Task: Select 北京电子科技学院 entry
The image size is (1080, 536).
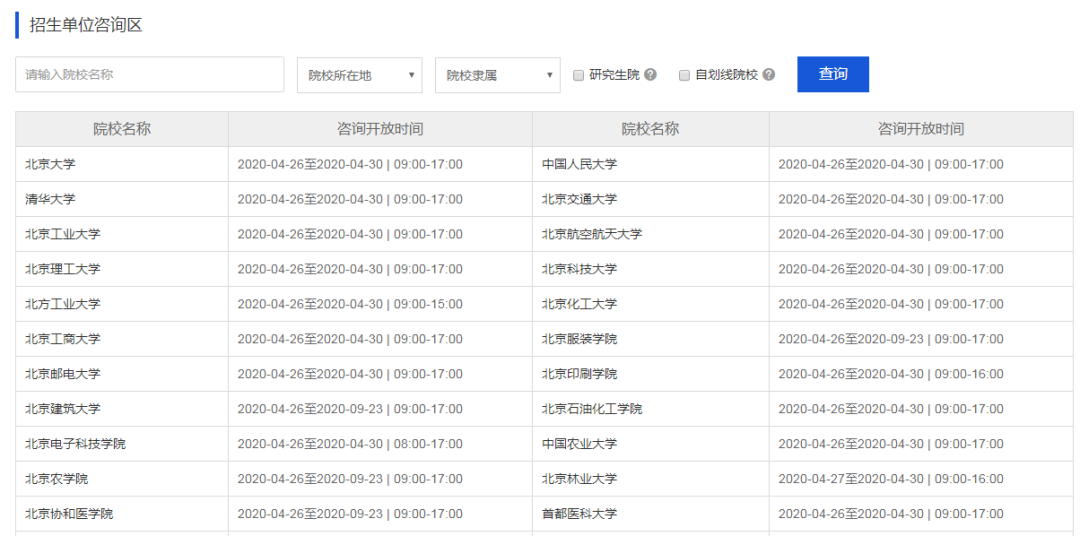Action: (75, 444)
